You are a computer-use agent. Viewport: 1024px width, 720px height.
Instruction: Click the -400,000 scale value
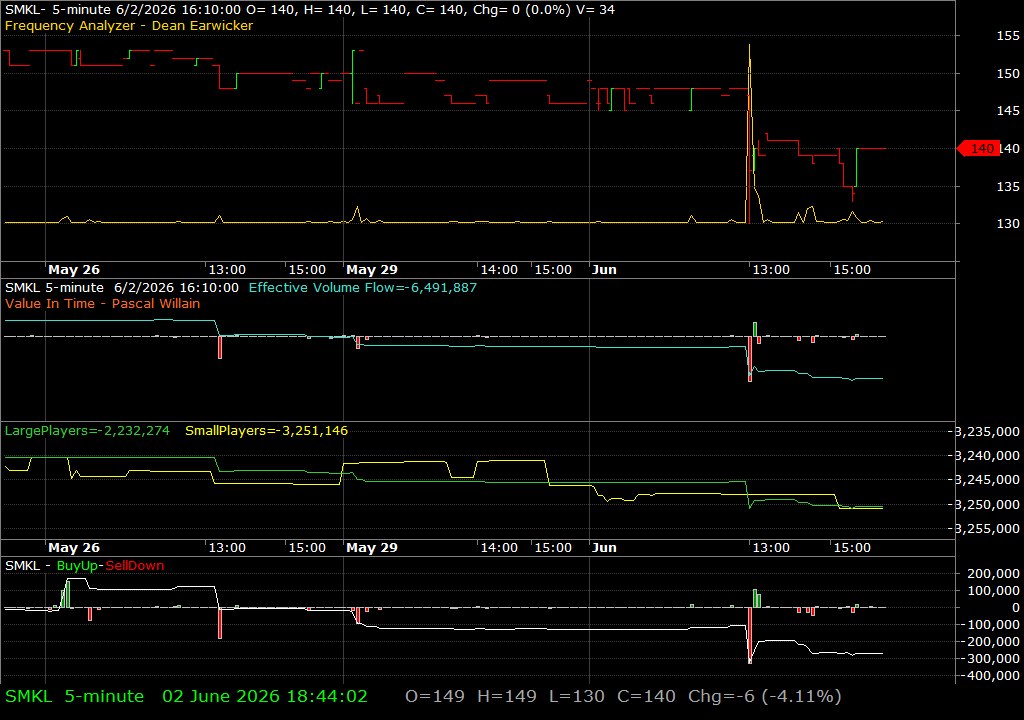[991, 676]
